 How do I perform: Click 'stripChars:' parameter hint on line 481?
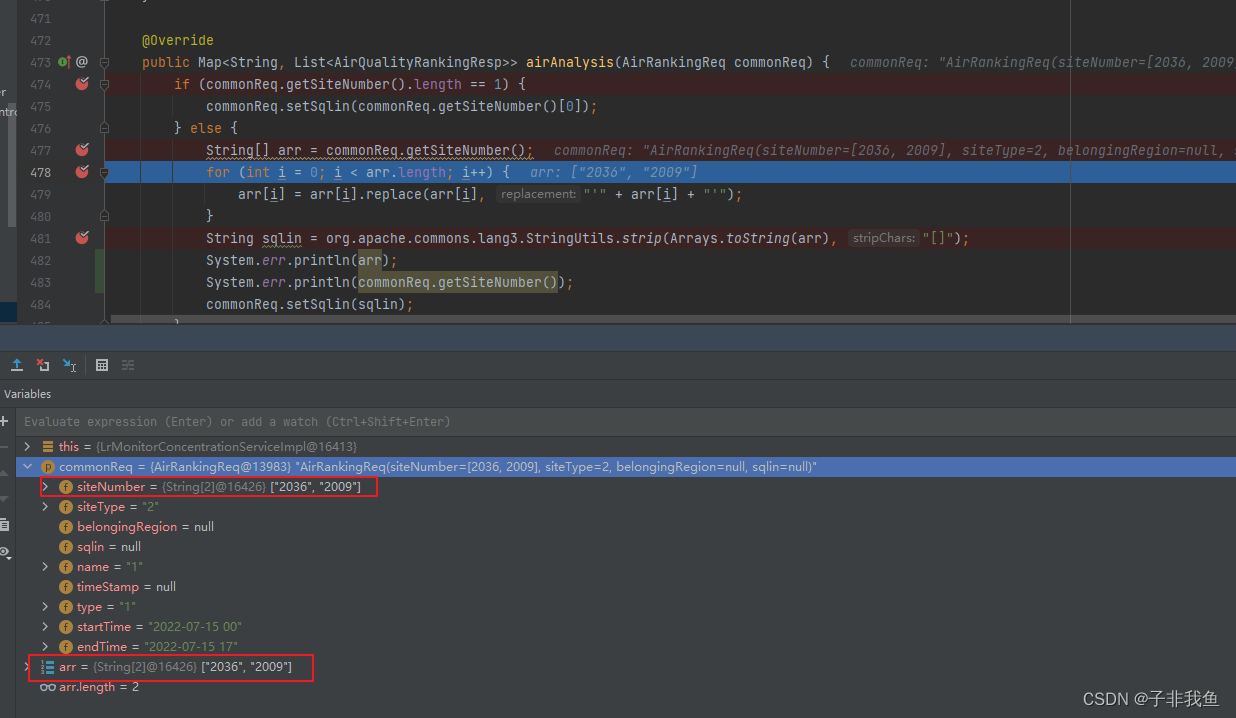tap(884, 238)
